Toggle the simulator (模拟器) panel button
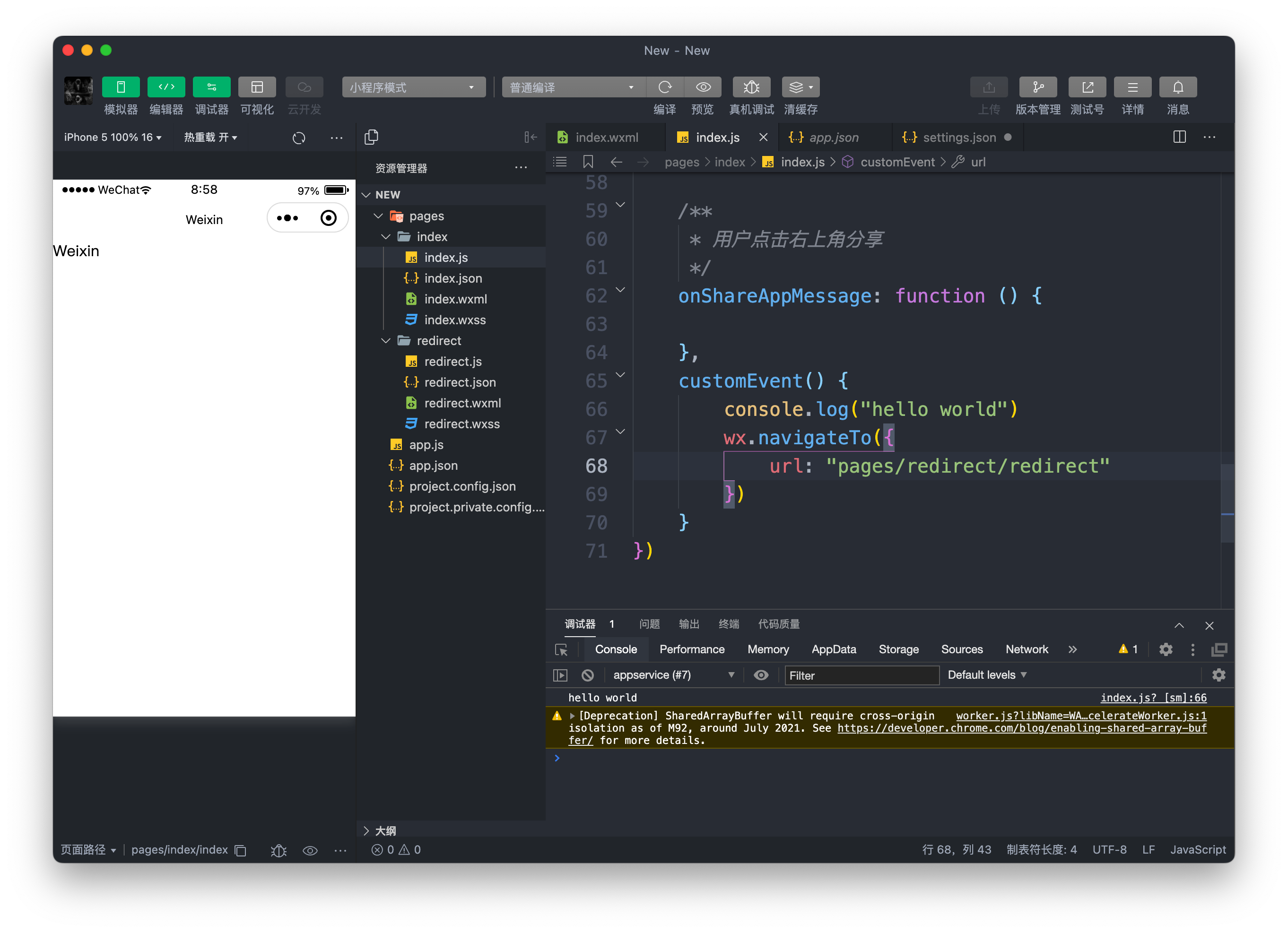The width and height of the screenshot is (1288, 933). (121, 87)
